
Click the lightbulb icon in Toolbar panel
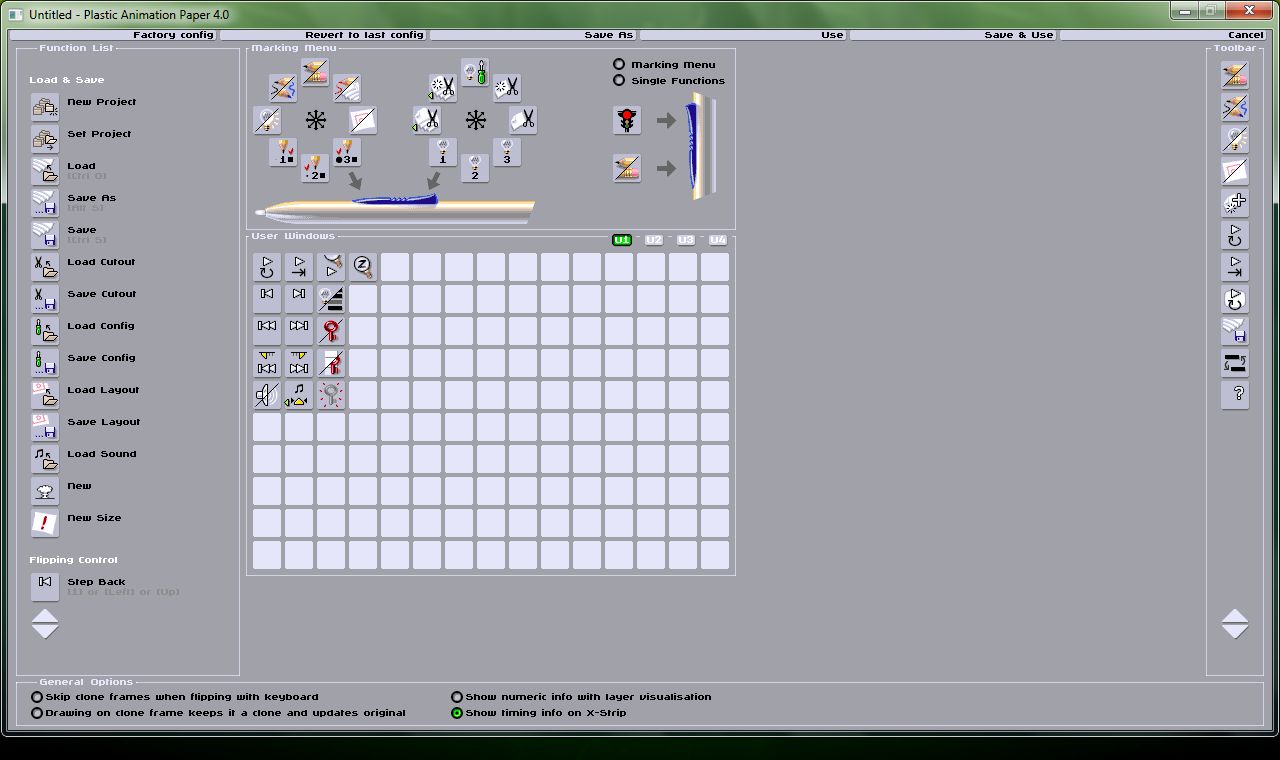tap(1235, 139)
